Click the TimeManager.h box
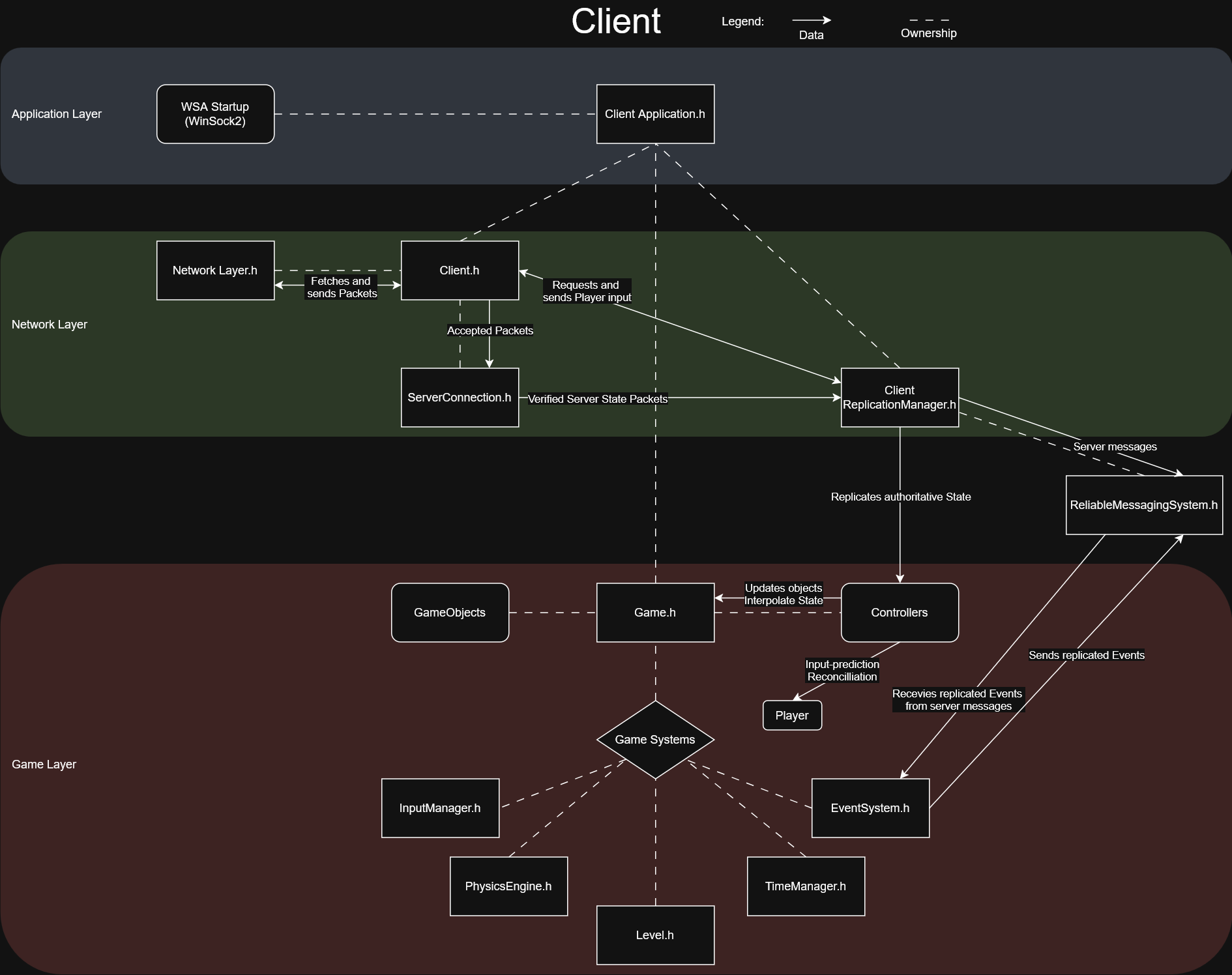This screenshot has height=975, width=1232. pos(806,886)
